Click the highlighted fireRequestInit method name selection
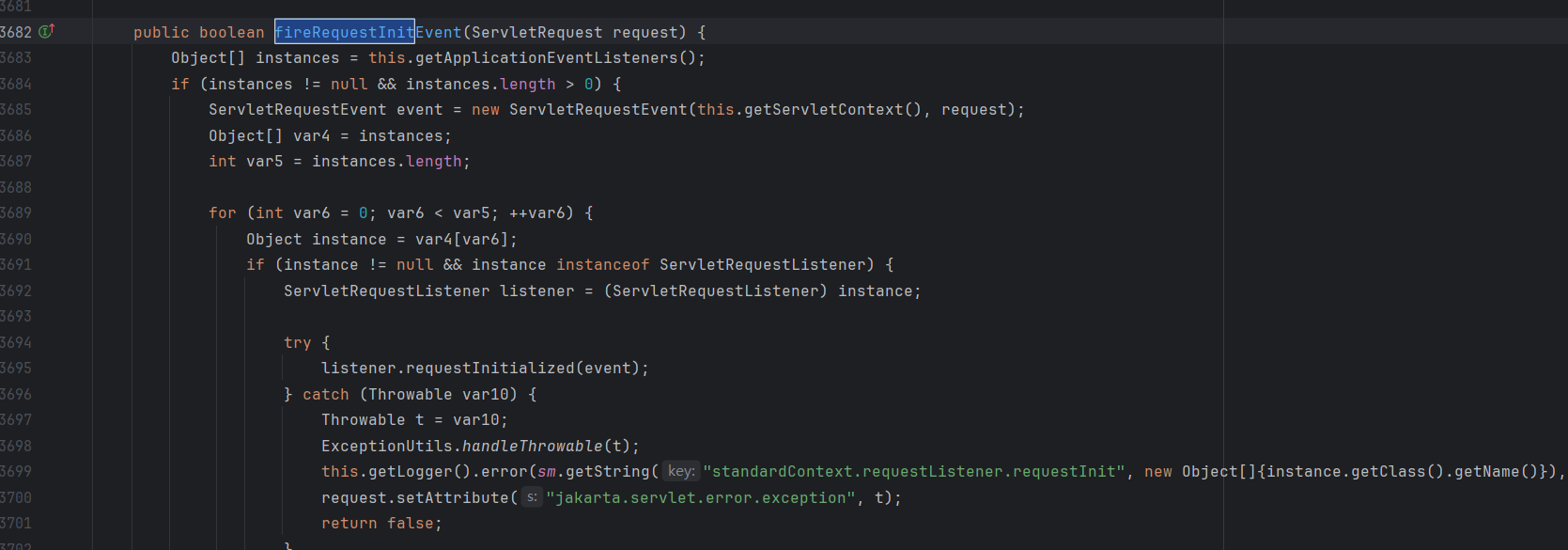The image size is (1568, 550). pyautogui.click(x=344, y=32)
